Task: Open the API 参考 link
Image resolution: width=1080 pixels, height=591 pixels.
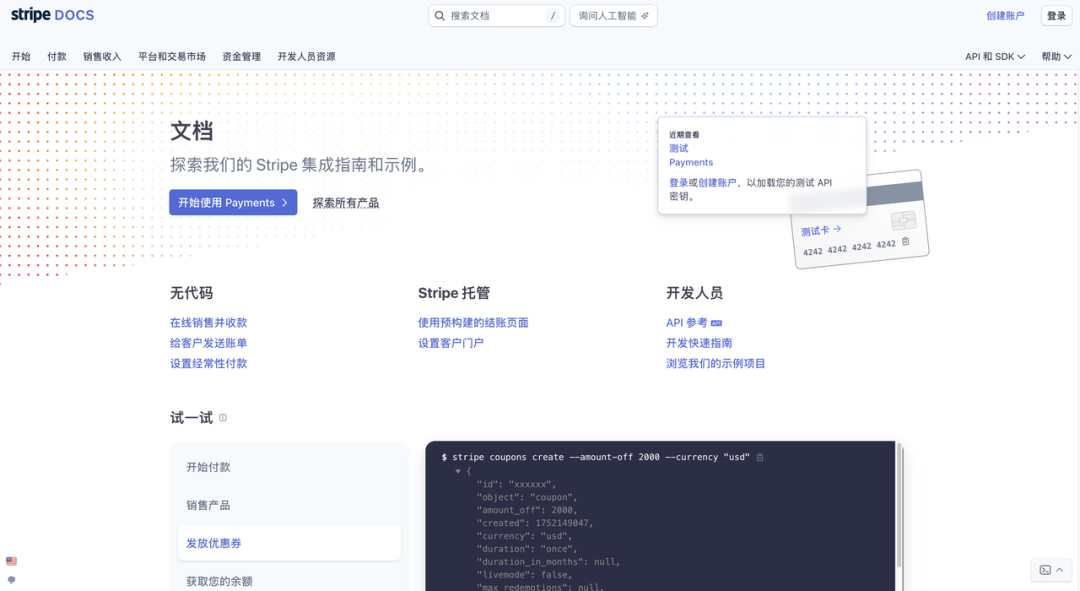Action: point(686,322)
